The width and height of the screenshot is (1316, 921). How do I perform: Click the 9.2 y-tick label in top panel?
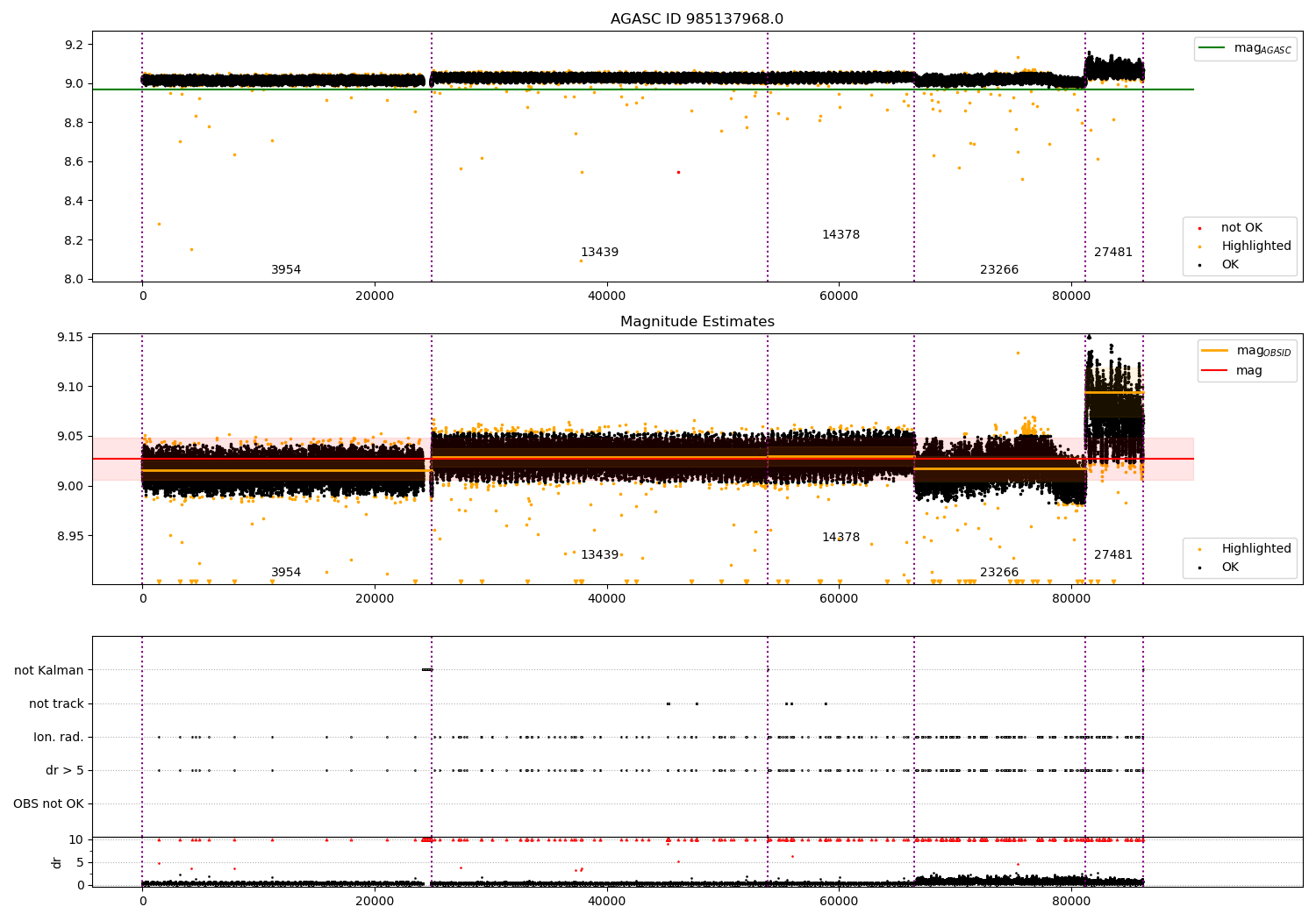click(x=75, y=45)
